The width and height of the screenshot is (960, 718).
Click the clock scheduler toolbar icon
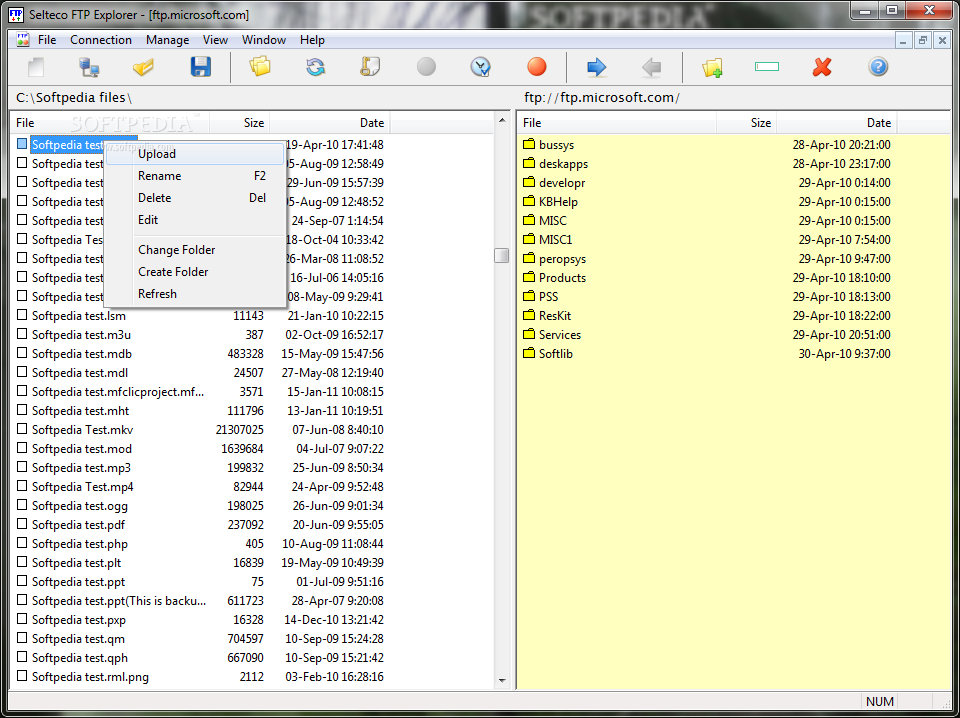coord(481,67)
